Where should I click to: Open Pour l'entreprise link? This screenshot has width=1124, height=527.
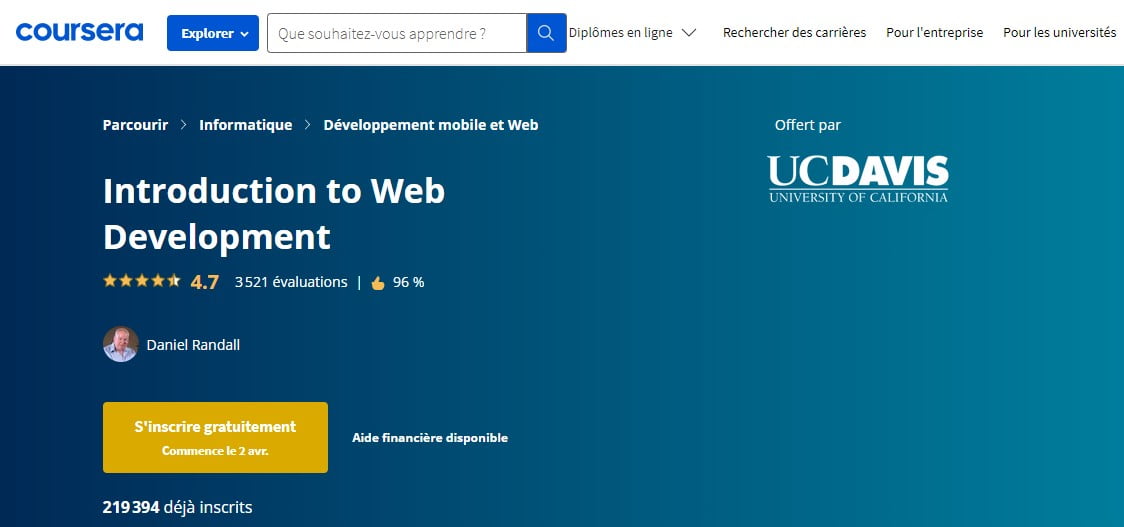(935, 32)
